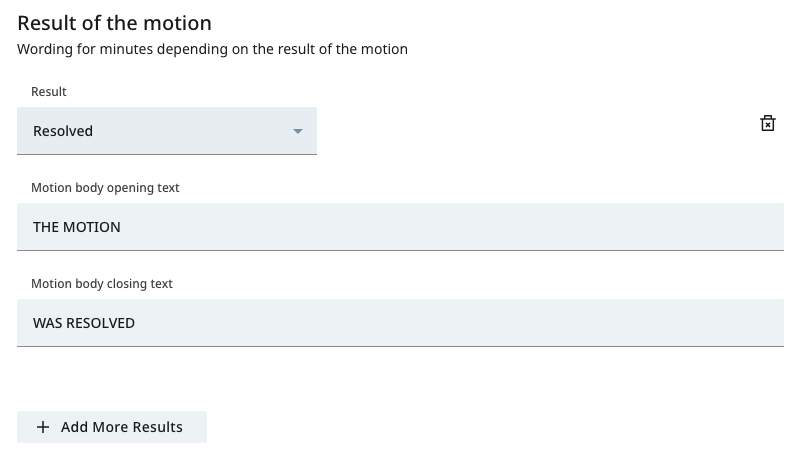
Task: Place cursor after RESOLVED in closing text
Action: (x=136, y=323)
